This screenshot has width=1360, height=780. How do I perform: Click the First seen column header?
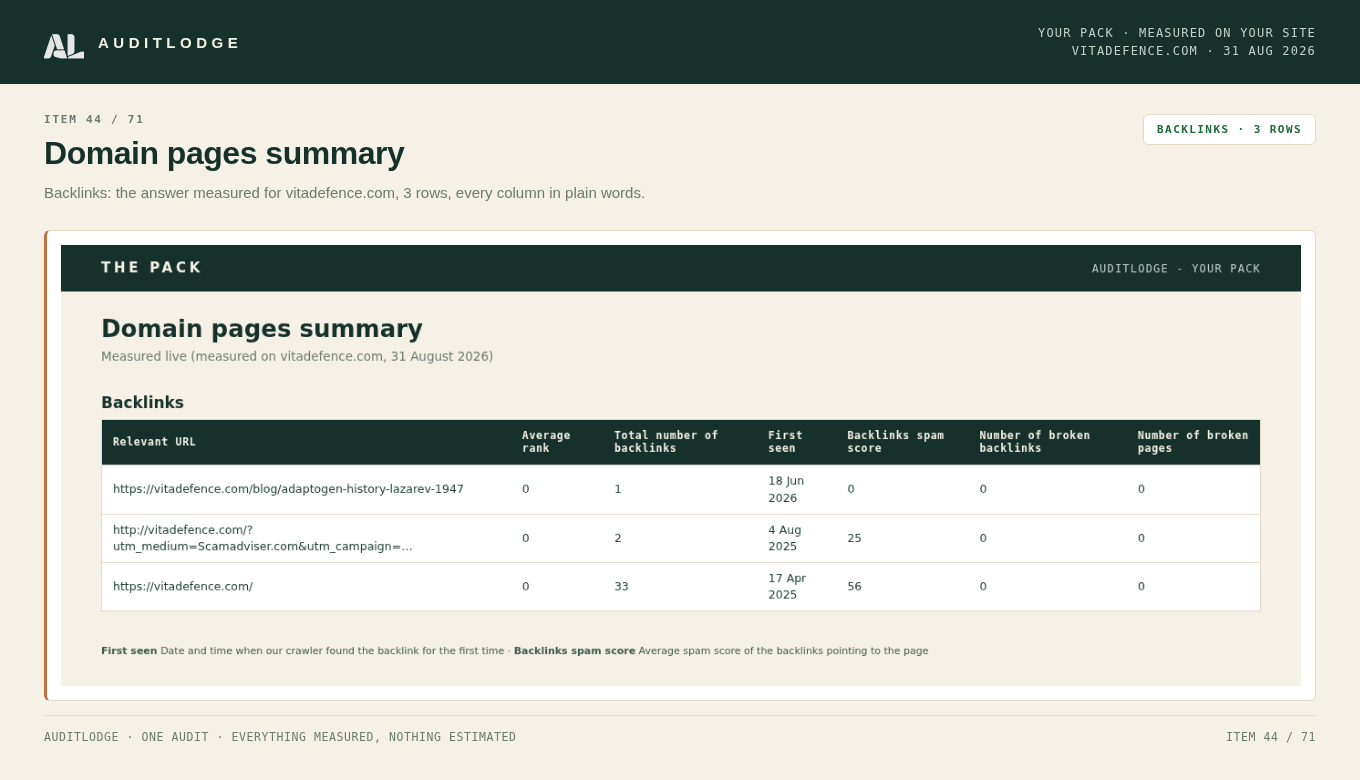[x=785, y=442]
